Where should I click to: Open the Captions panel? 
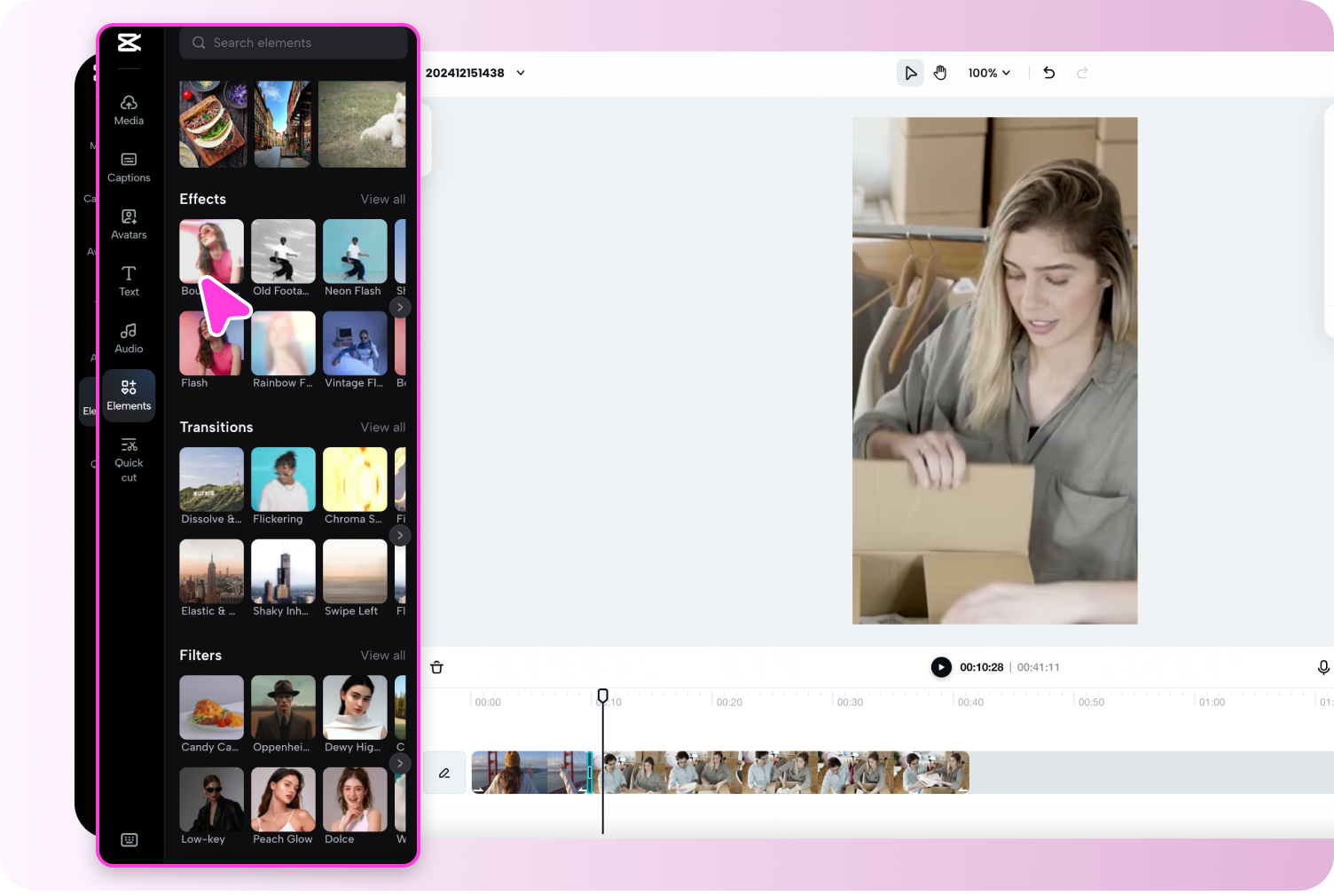coord(129,167)
